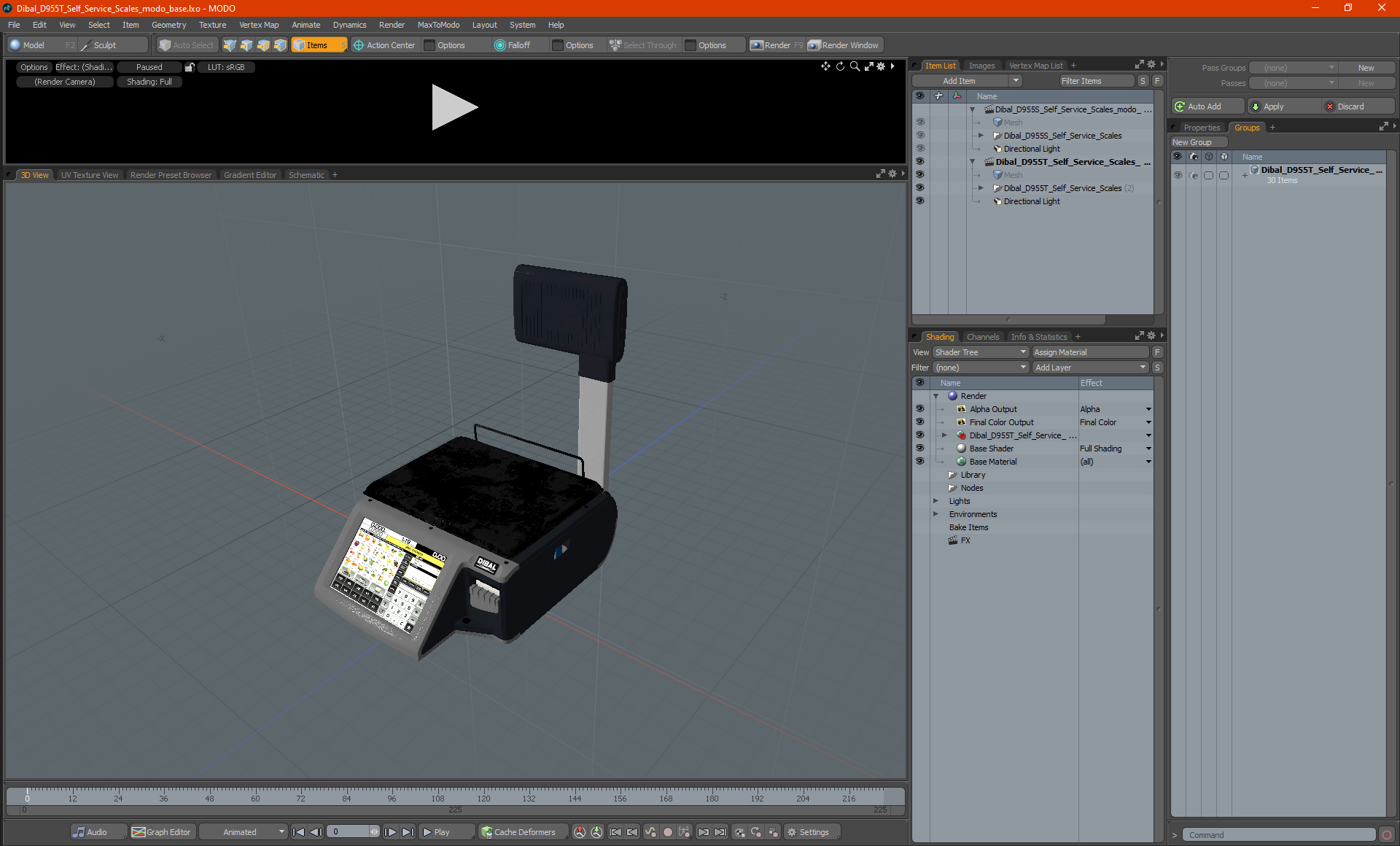Click the preview pan/move icon
The width and height of the screenshot is (1400, 846).
(x=825, y=66)
